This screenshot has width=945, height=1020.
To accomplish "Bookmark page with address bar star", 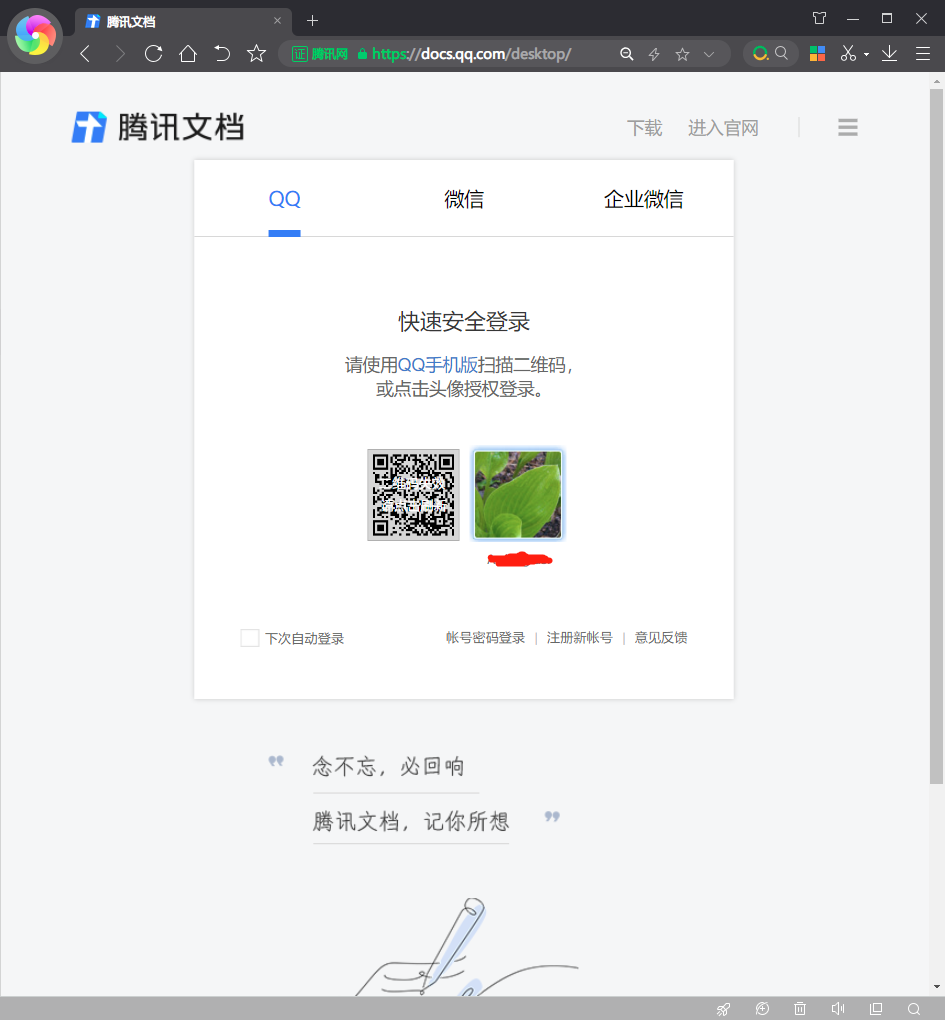I will (x=682, y=55).
